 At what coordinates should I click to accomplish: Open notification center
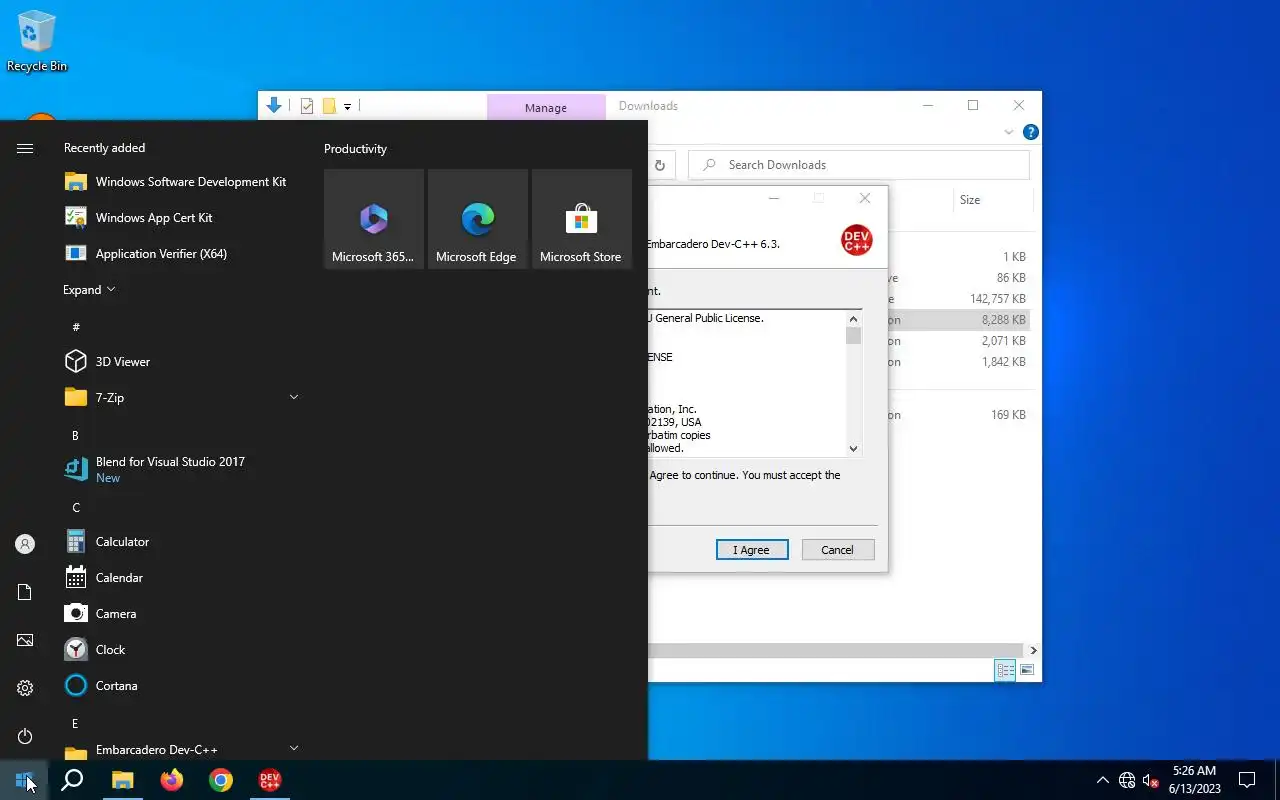1247,780
